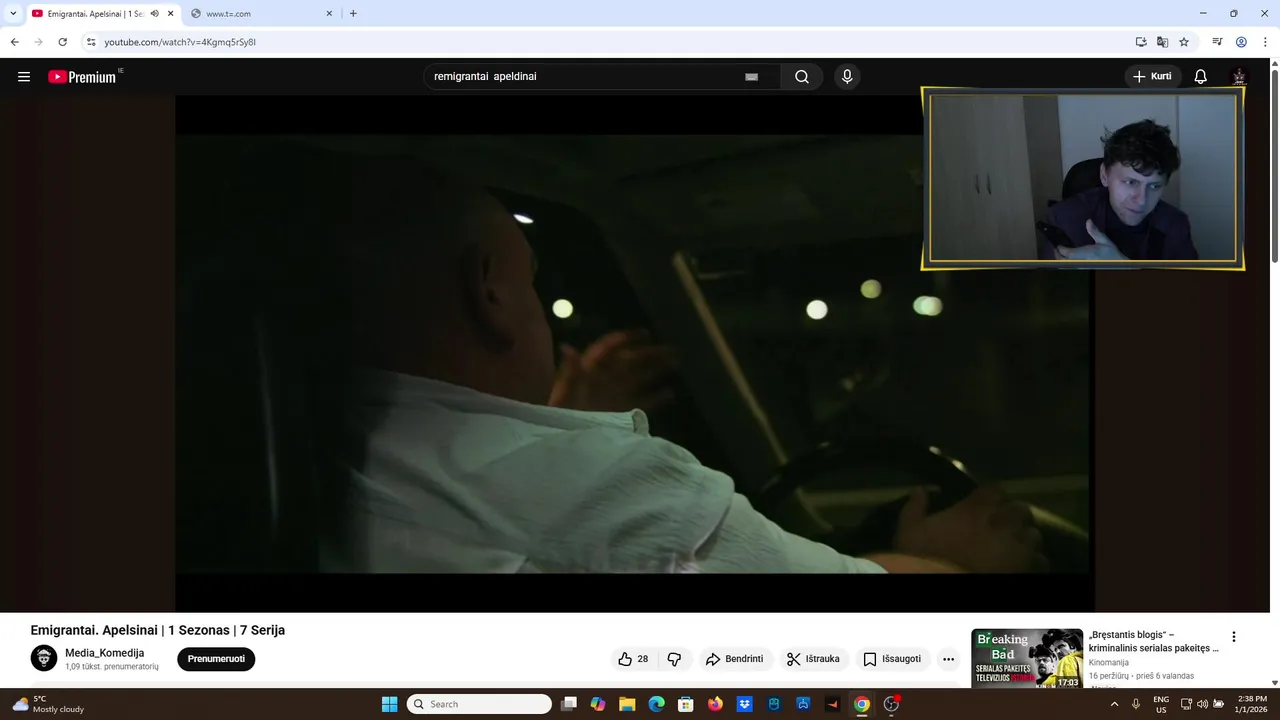Viewport: 1280px width, 720px height.
Task: Open volume control in system tray
Action: (x=1202, y=704)
